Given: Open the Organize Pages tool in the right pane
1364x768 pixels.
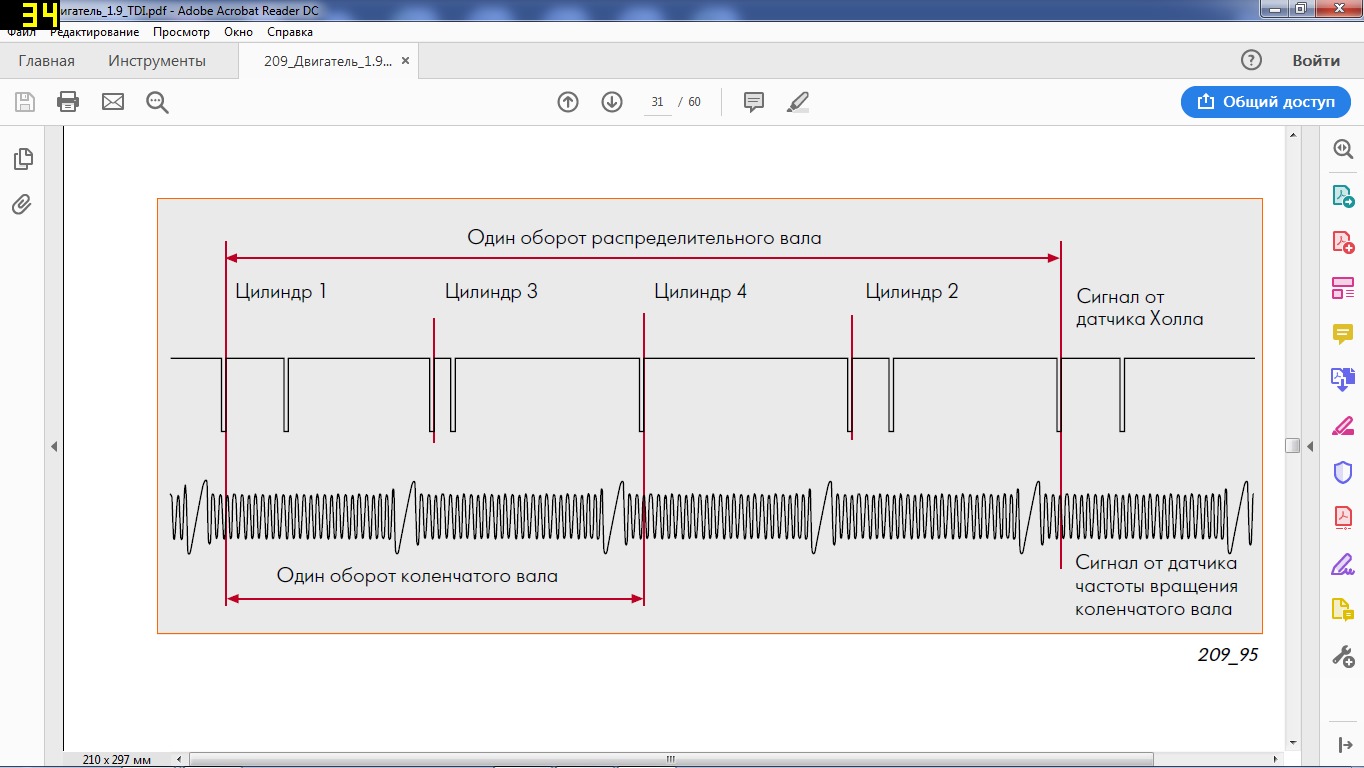Looking at the screenshot, I should click(x=1342, y=288).
